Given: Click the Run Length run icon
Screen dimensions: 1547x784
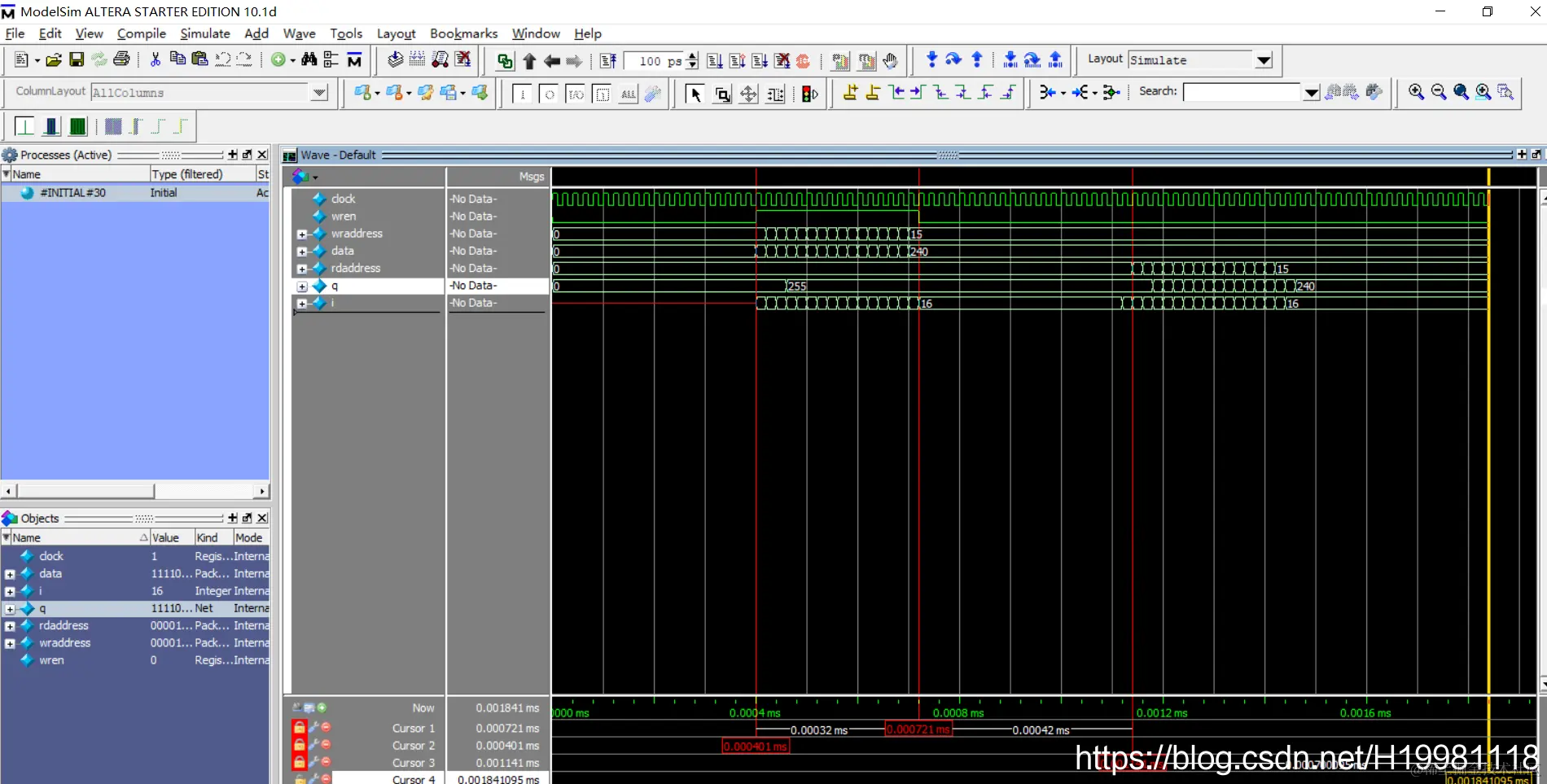Looking at the screenshot, I should click(715, 61).
